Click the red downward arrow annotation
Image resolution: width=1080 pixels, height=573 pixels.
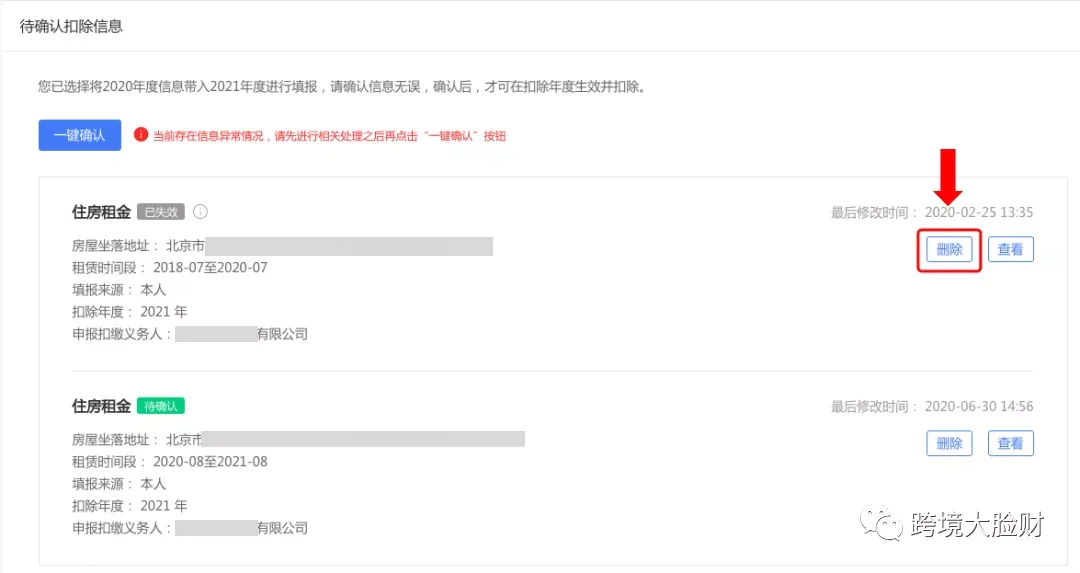(948, 176)
